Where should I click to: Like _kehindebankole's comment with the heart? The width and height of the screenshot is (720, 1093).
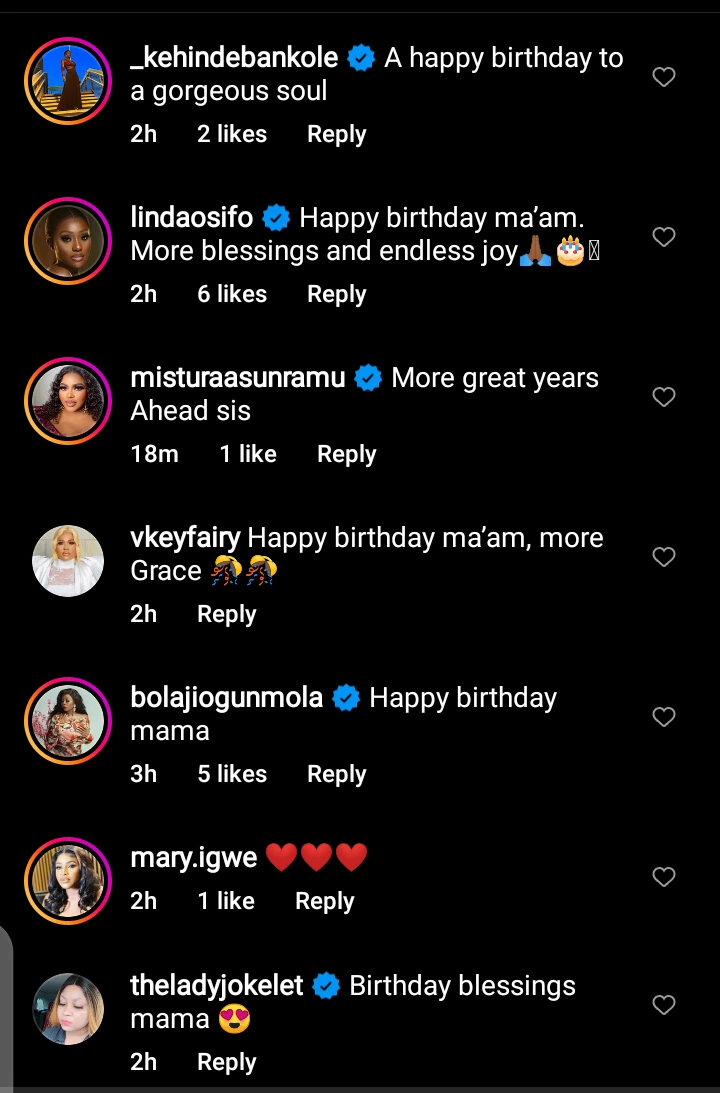pos(664,77)
